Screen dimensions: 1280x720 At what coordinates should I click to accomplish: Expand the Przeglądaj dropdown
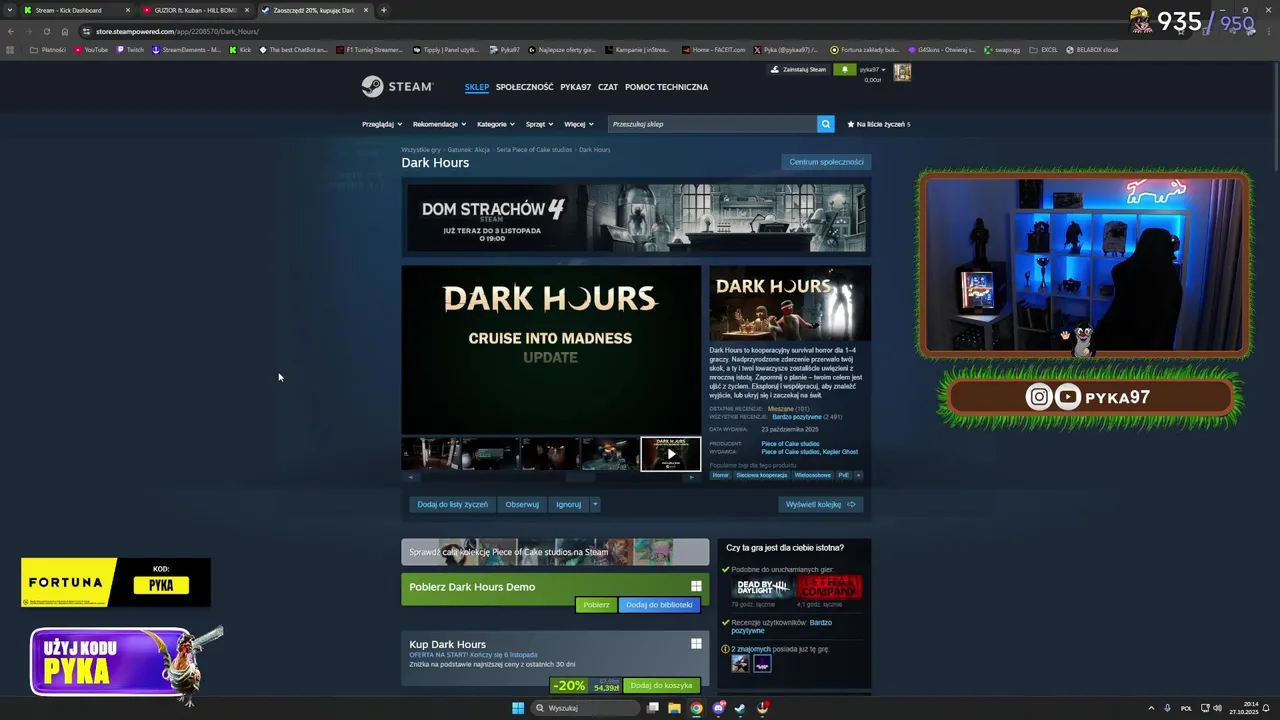pyautogui.click(x=382, y=124)
